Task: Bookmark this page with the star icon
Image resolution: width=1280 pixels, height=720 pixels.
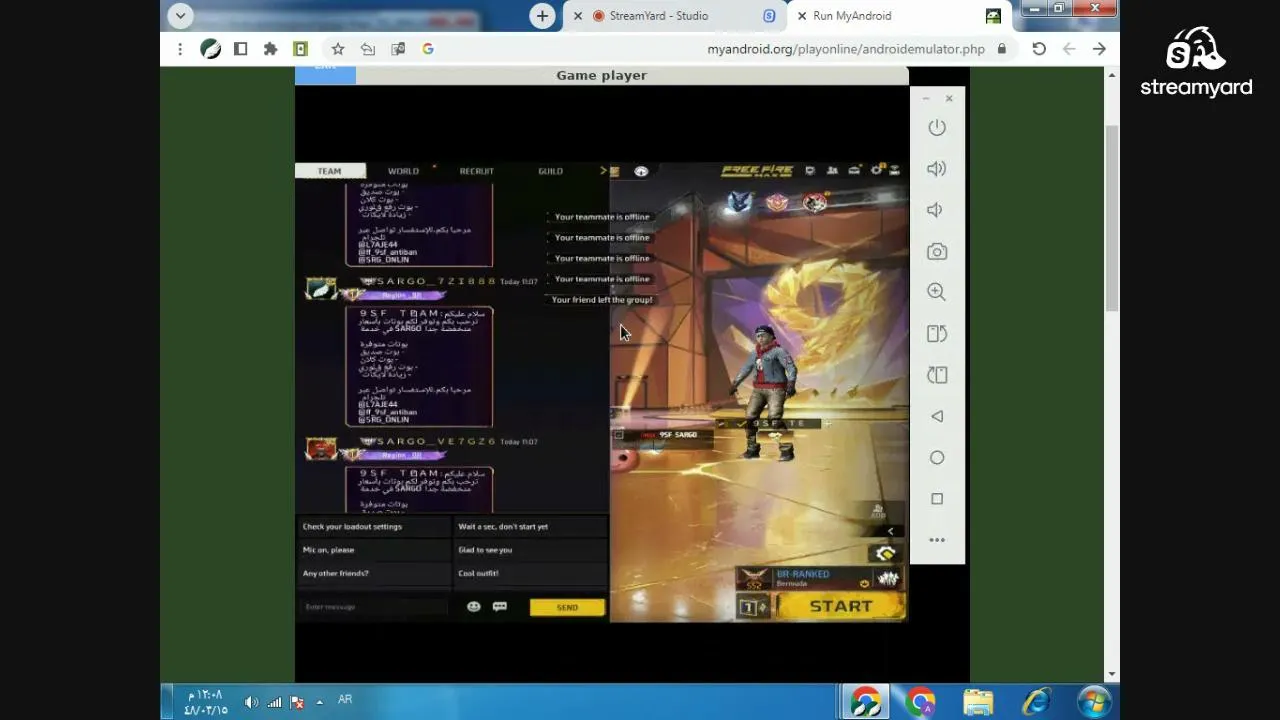Action: click(338, 49)
